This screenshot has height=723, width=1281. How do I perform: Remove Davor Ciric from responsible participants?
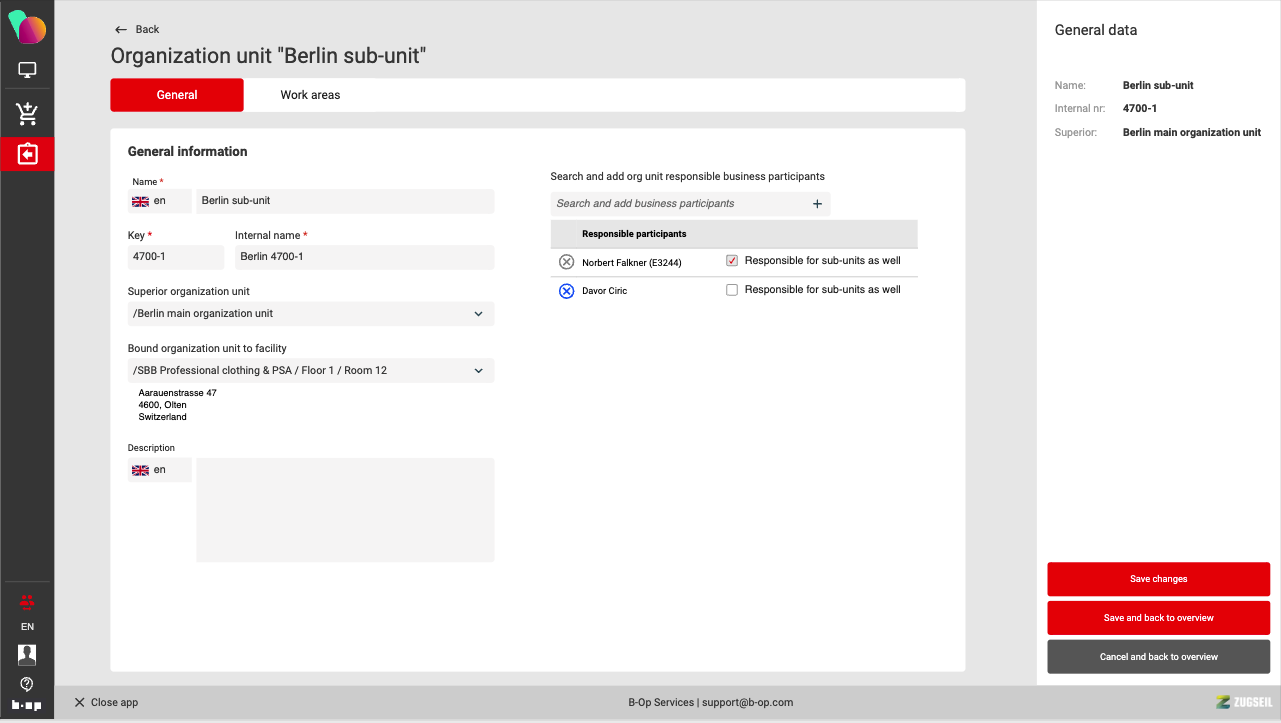click(x=566, y=291)
